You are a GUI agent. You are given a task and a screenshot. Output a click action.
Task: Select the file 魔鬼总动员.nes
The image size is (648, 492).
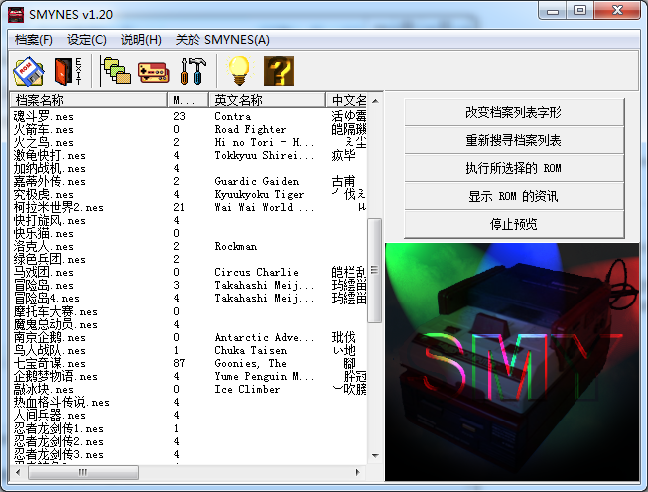[x=55, y=325]
